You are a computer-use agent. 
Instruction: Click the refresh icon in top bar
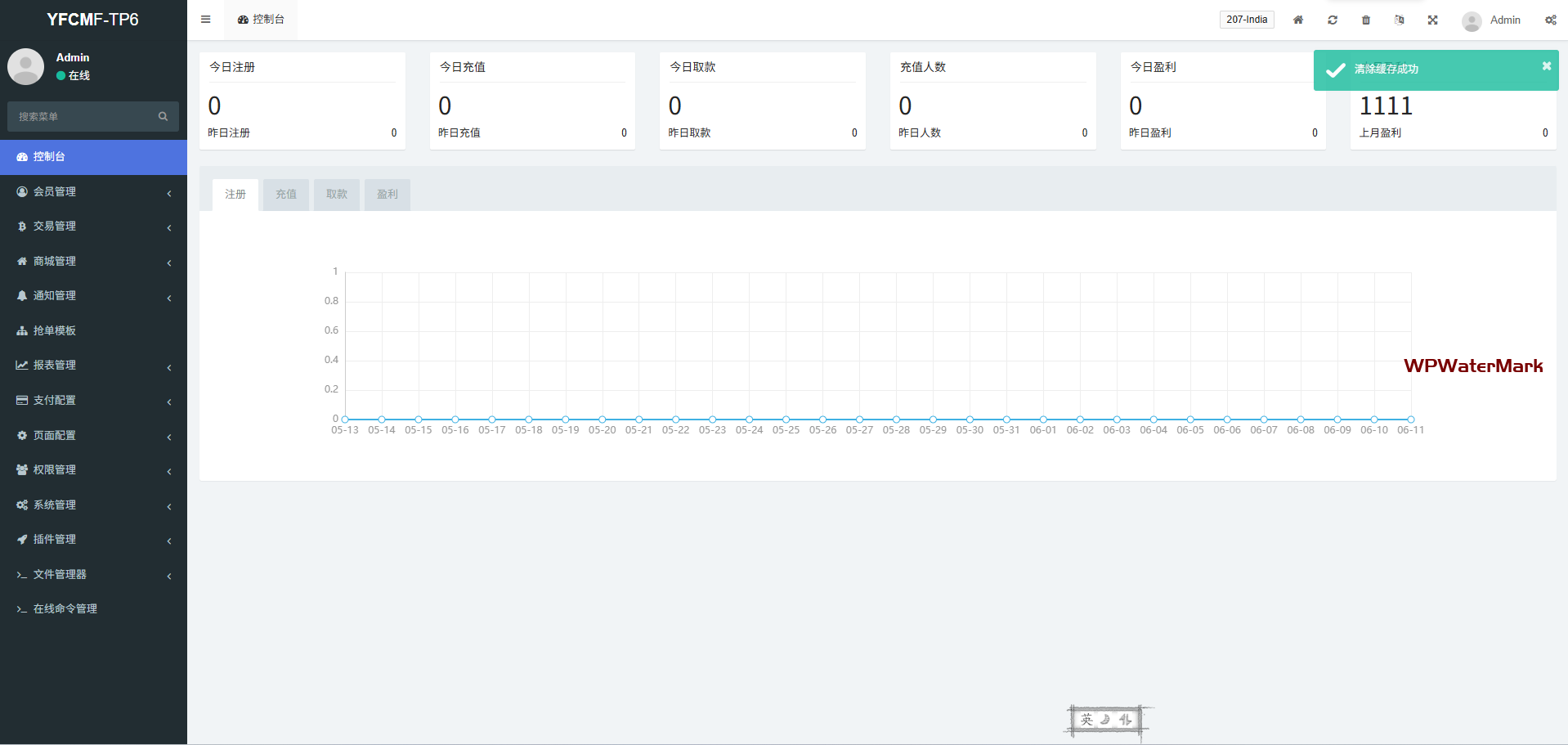(x=1332, y=20)
